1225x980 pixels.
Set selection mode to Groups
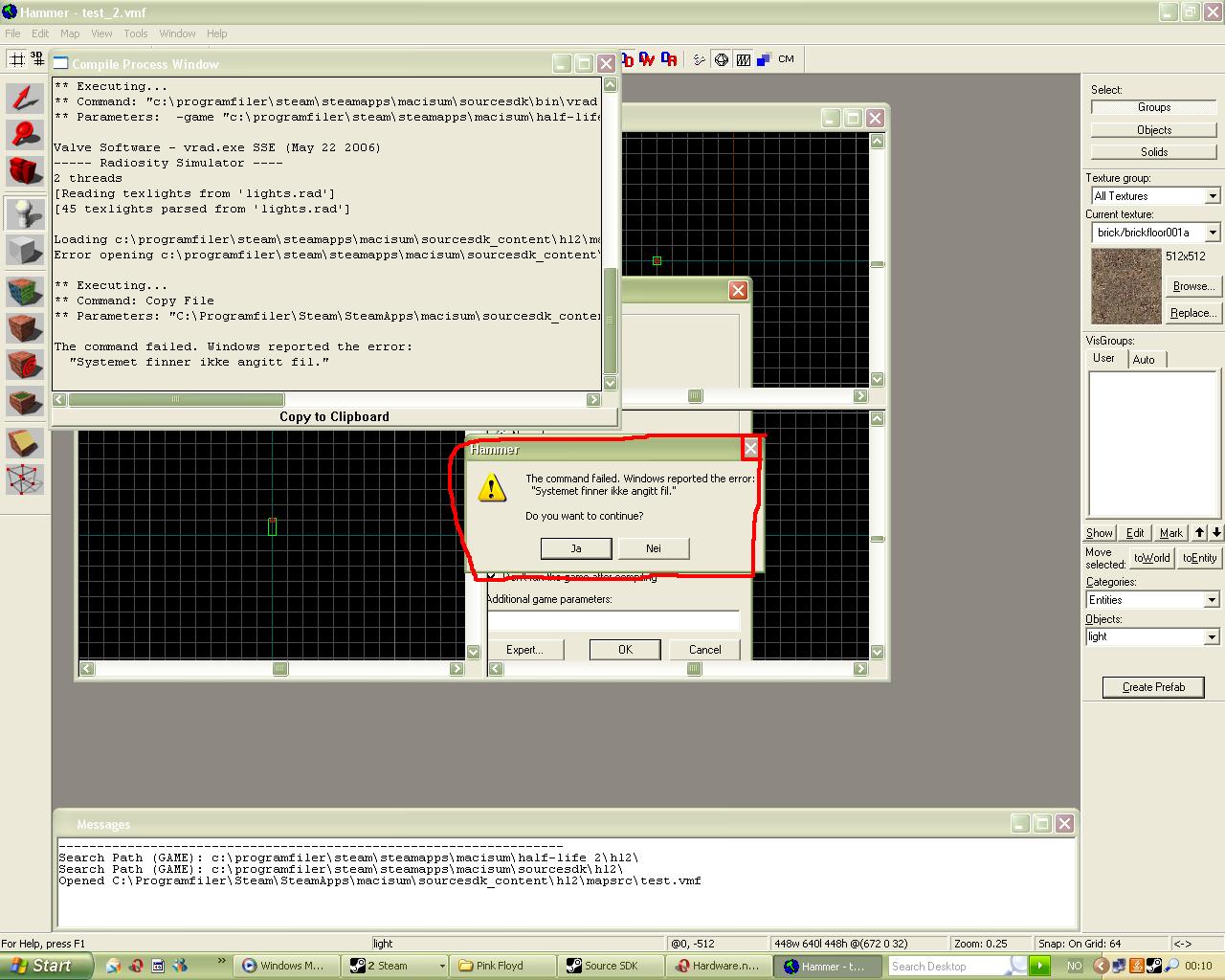(1154, 107)
